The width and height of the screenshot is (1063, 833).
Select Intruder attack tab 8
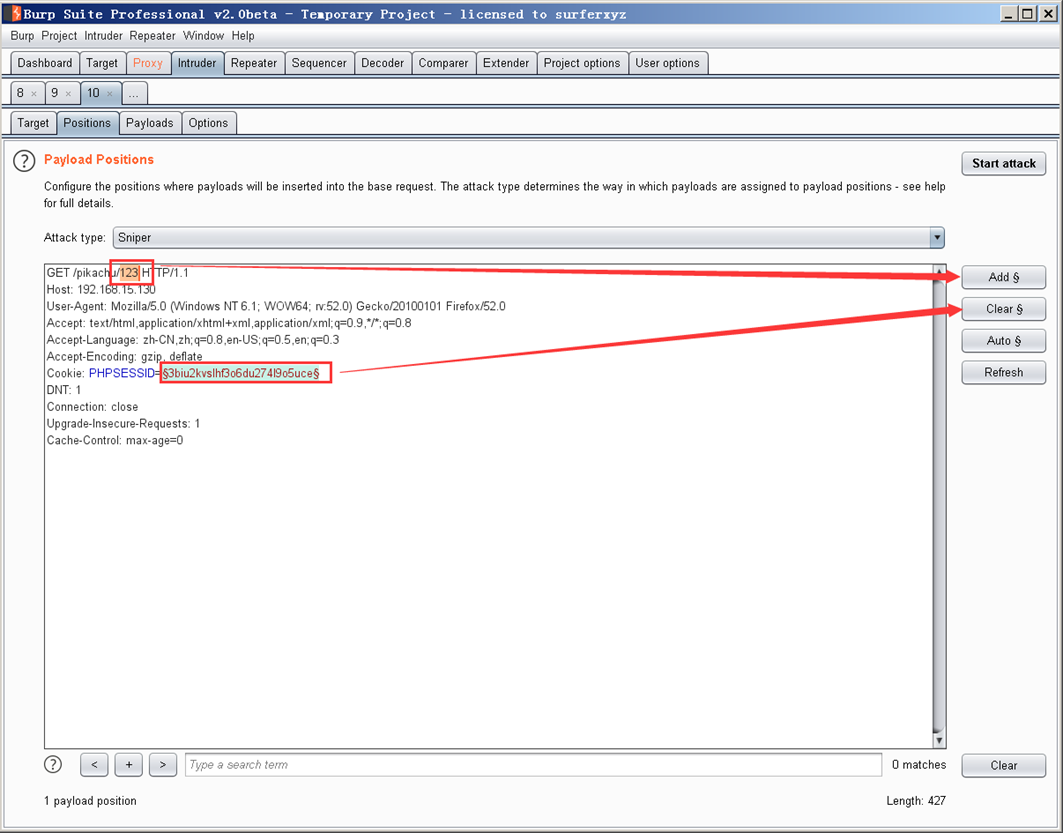click(x=20, y=93)
